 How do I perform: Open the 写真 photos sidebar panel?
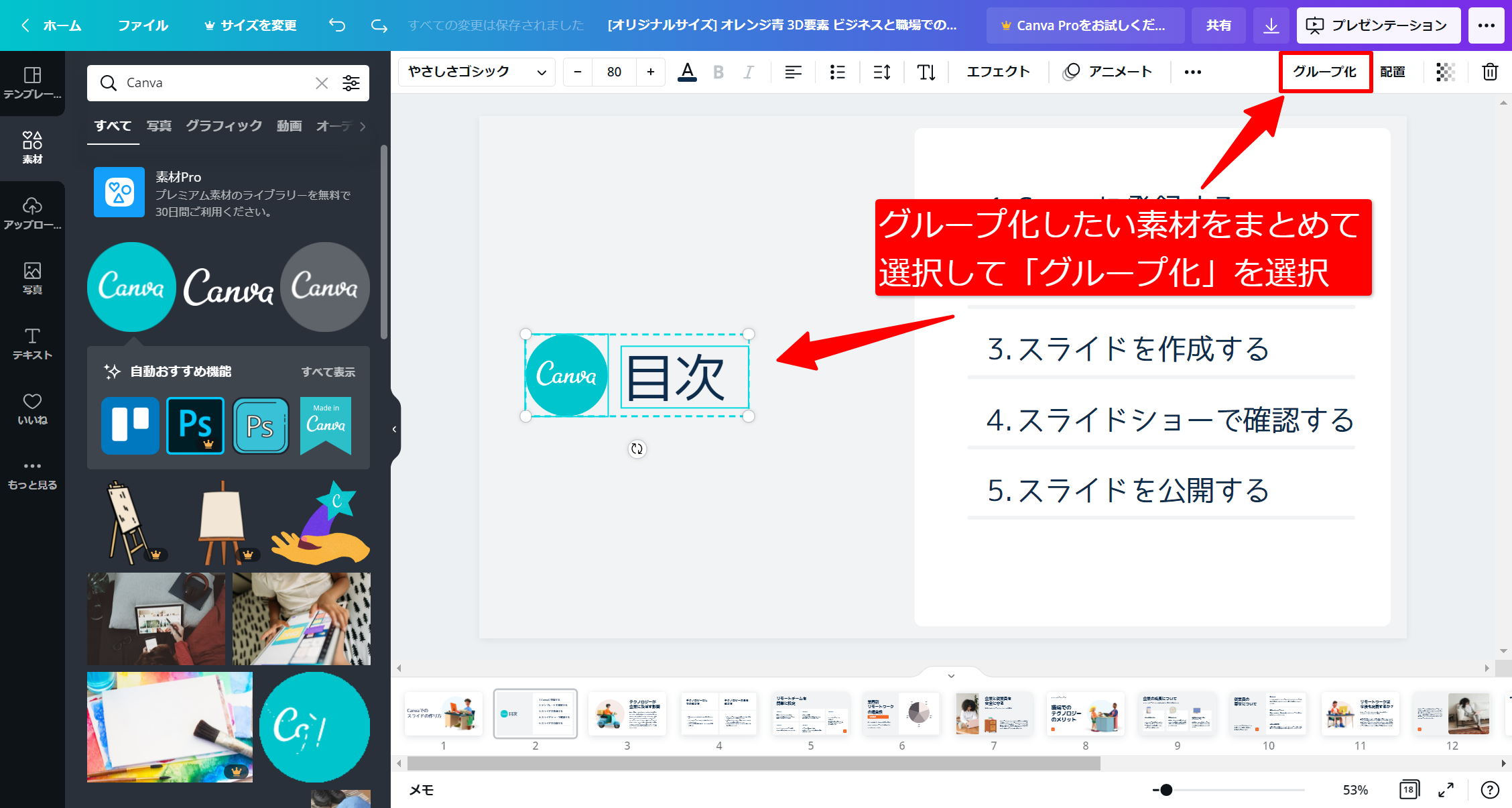click(x=32, y=278)
